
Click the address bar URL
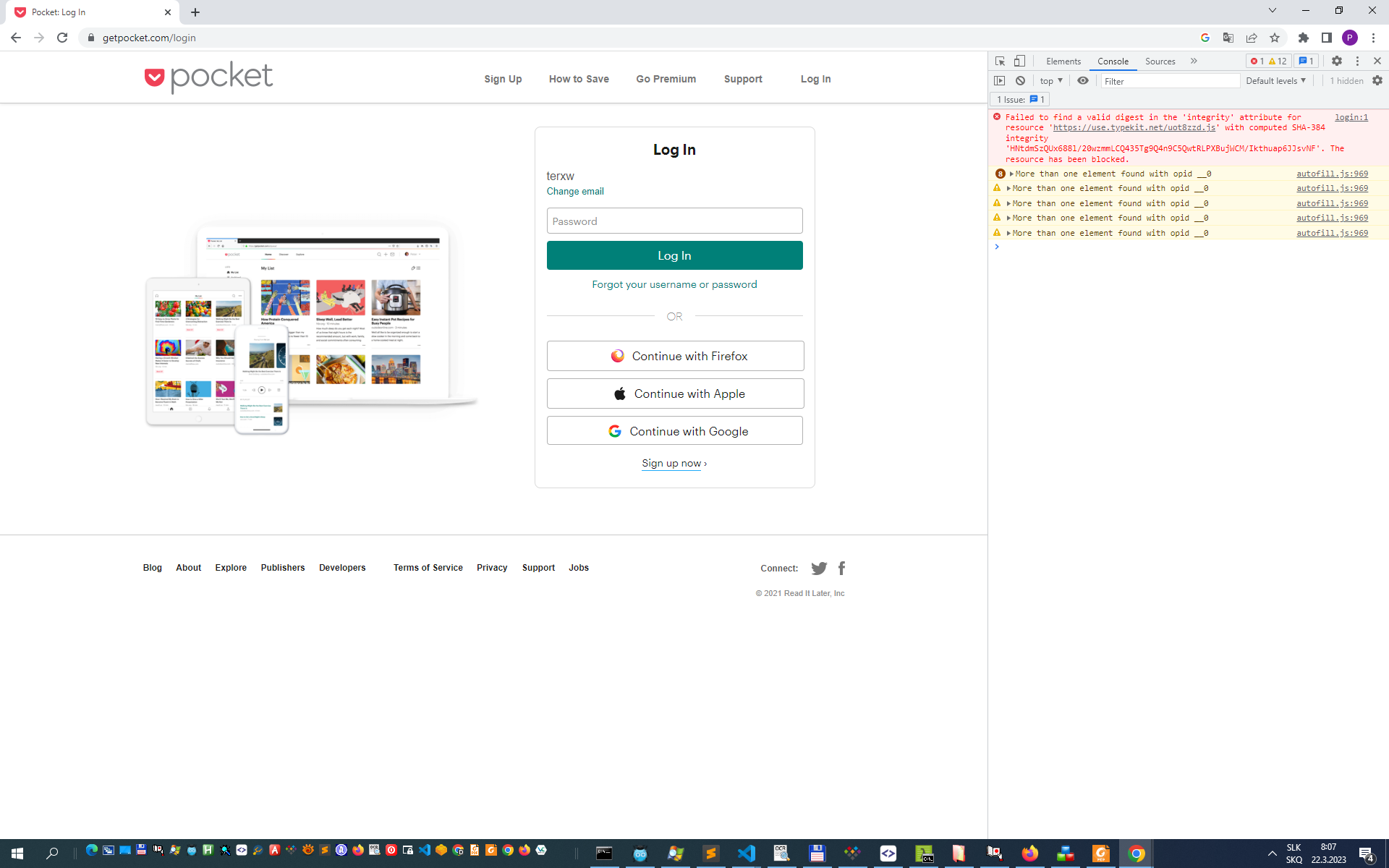point(149,38)
